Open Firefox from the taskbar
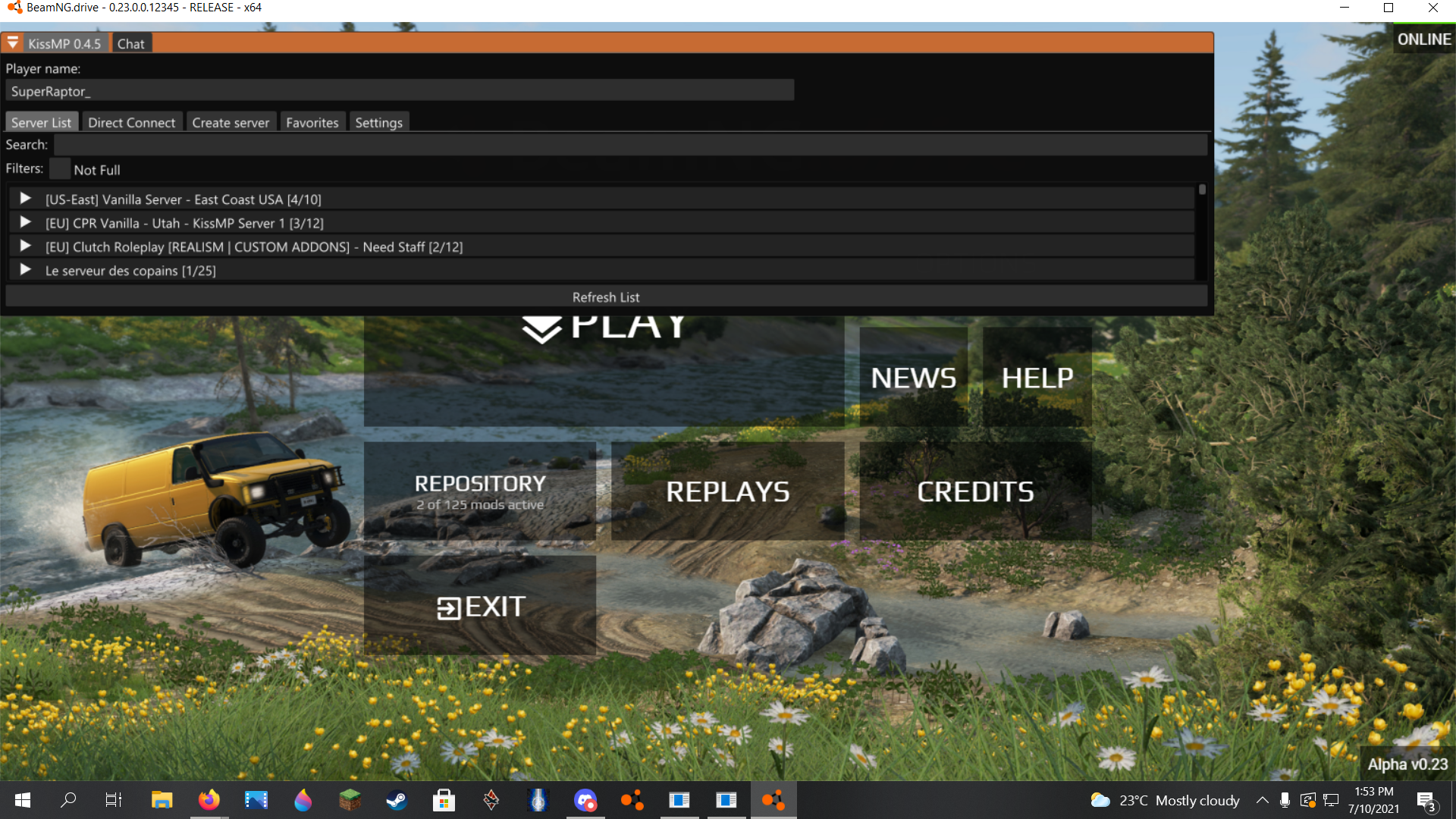This screenshot has width=1456, height=819. (209, 800)
